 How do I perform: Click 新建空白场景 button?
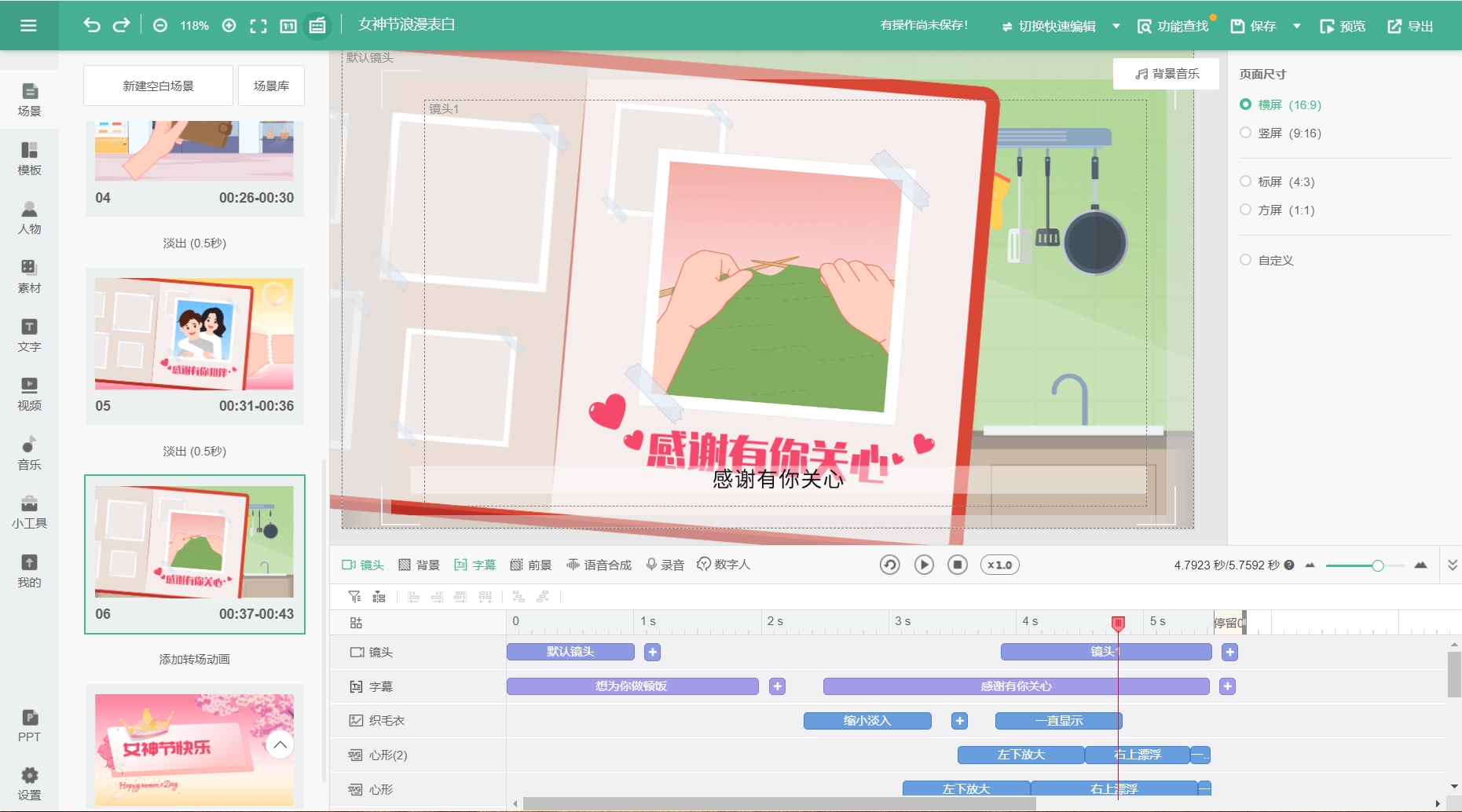[x=158, y=86]
